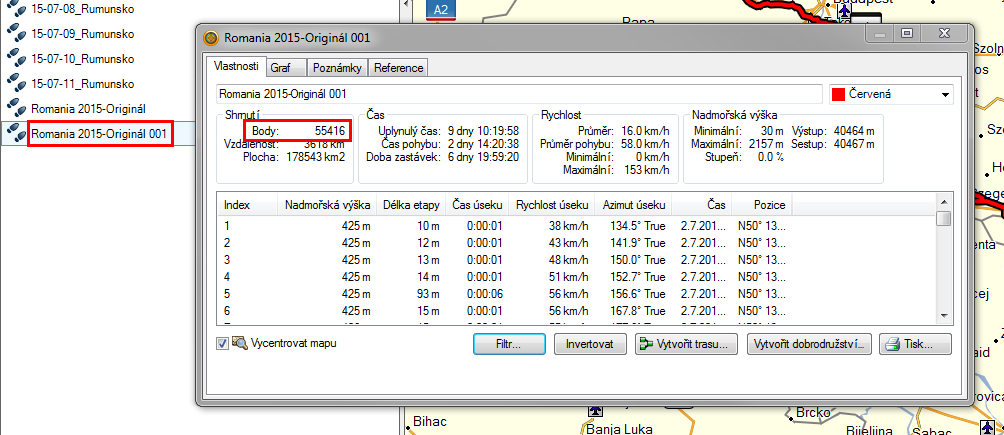Select the Reference tab
Viewport: 1004px width, 435px height.
399,68
